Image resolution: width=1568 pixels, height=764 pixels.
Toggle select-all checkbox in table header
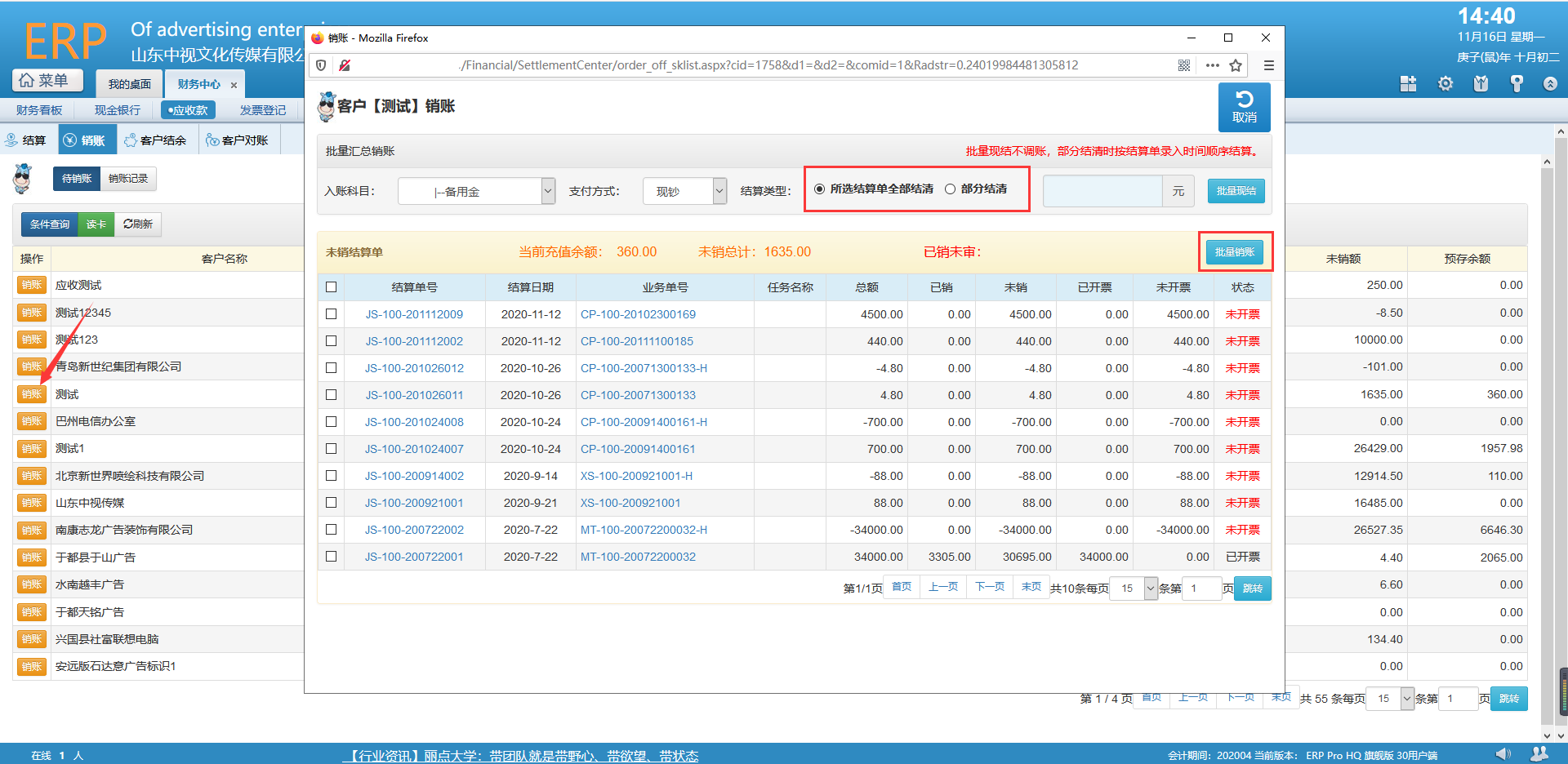331,287
